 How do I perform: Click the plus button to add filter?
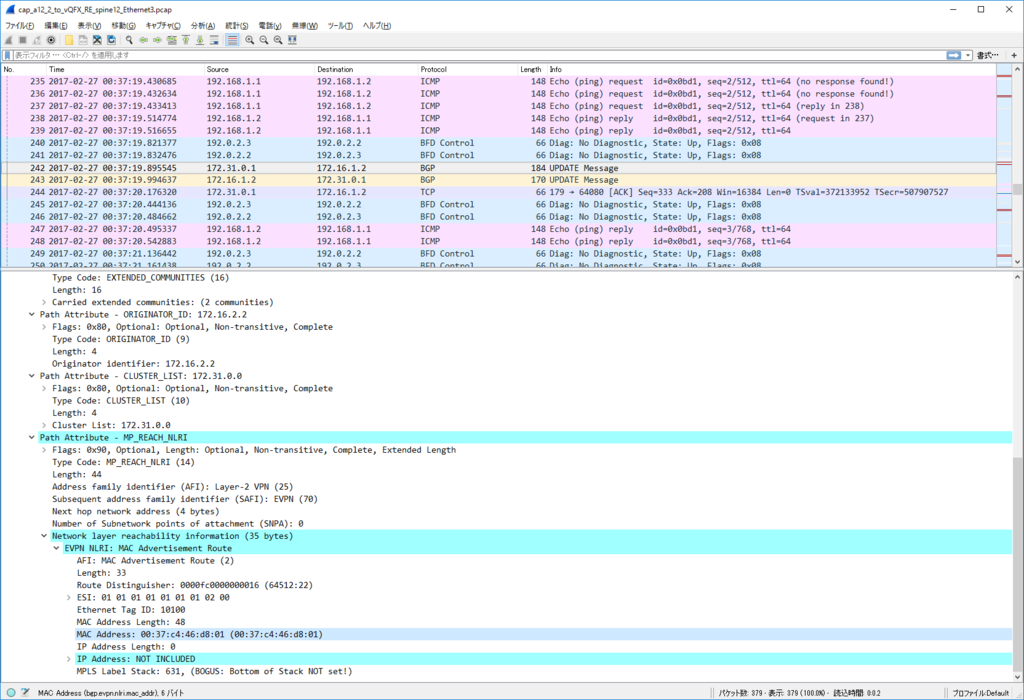1014,56
